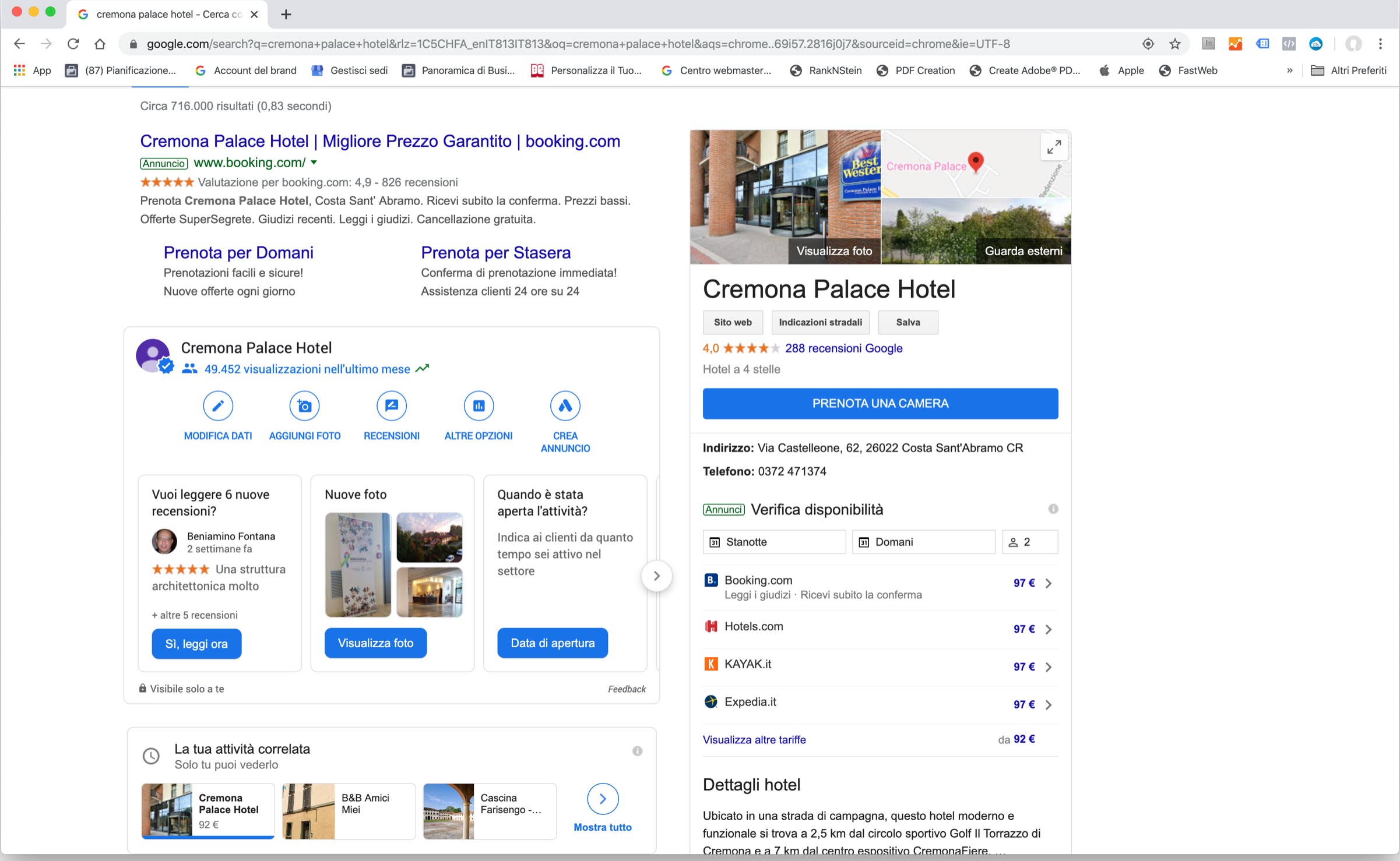Select the Stanotte check-in date field
This screenshot has height=861, width=1400.
click(x=773, y=542)
